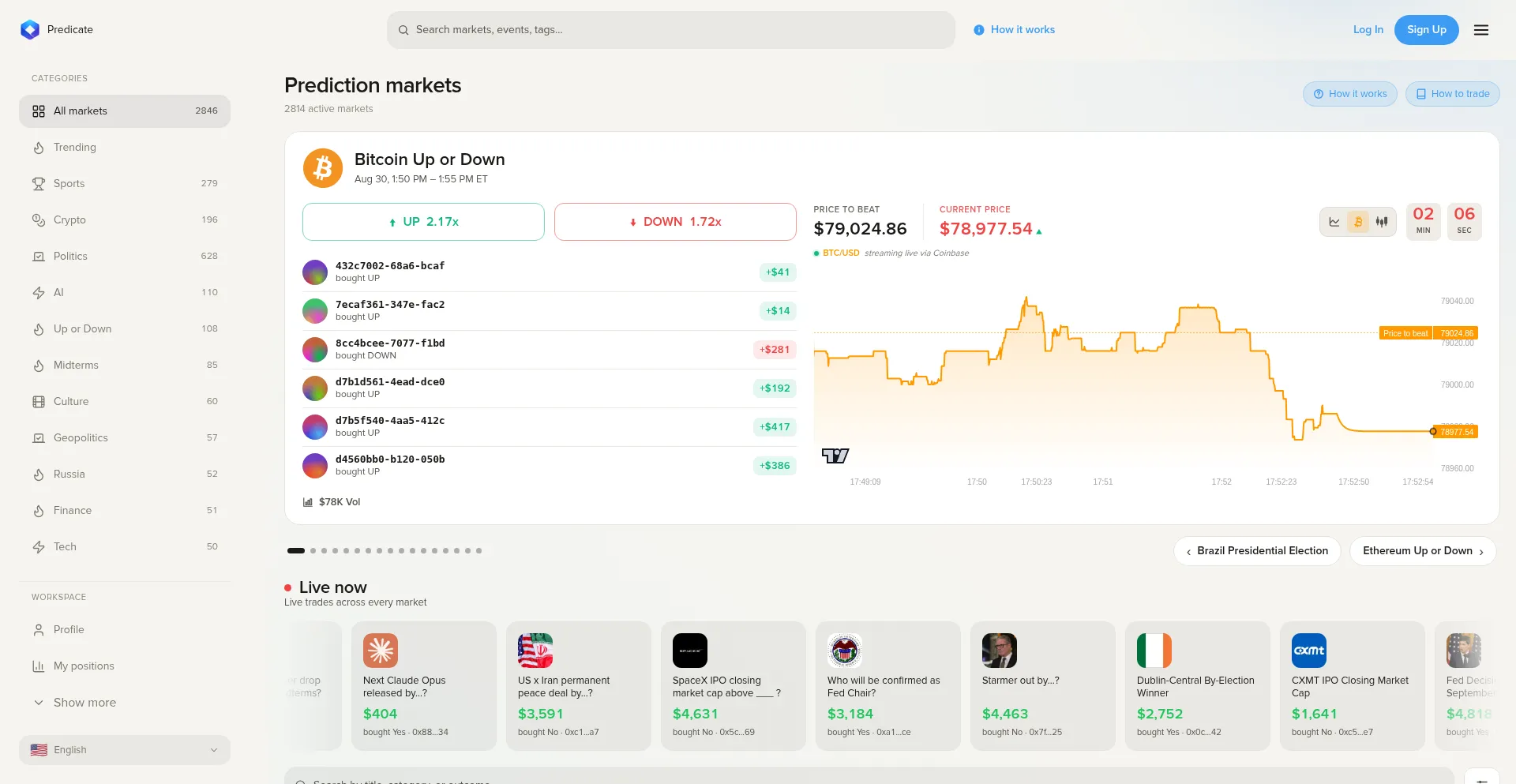This screenshot has height=784, width=1516.
Task: Select the Bitcoin chart mode icon
Action: 1358,222
